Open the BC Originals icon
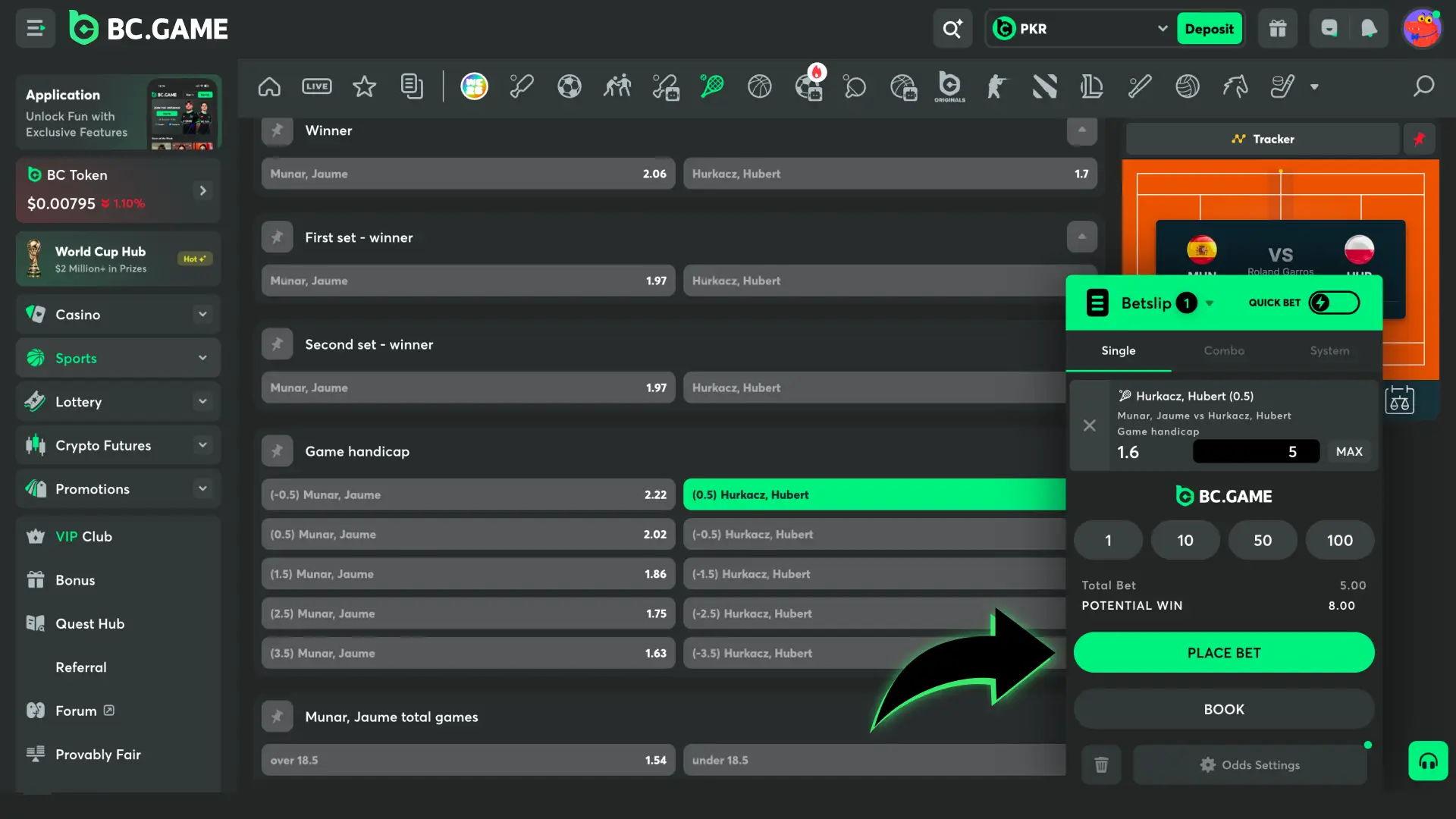 pos(949,86)
